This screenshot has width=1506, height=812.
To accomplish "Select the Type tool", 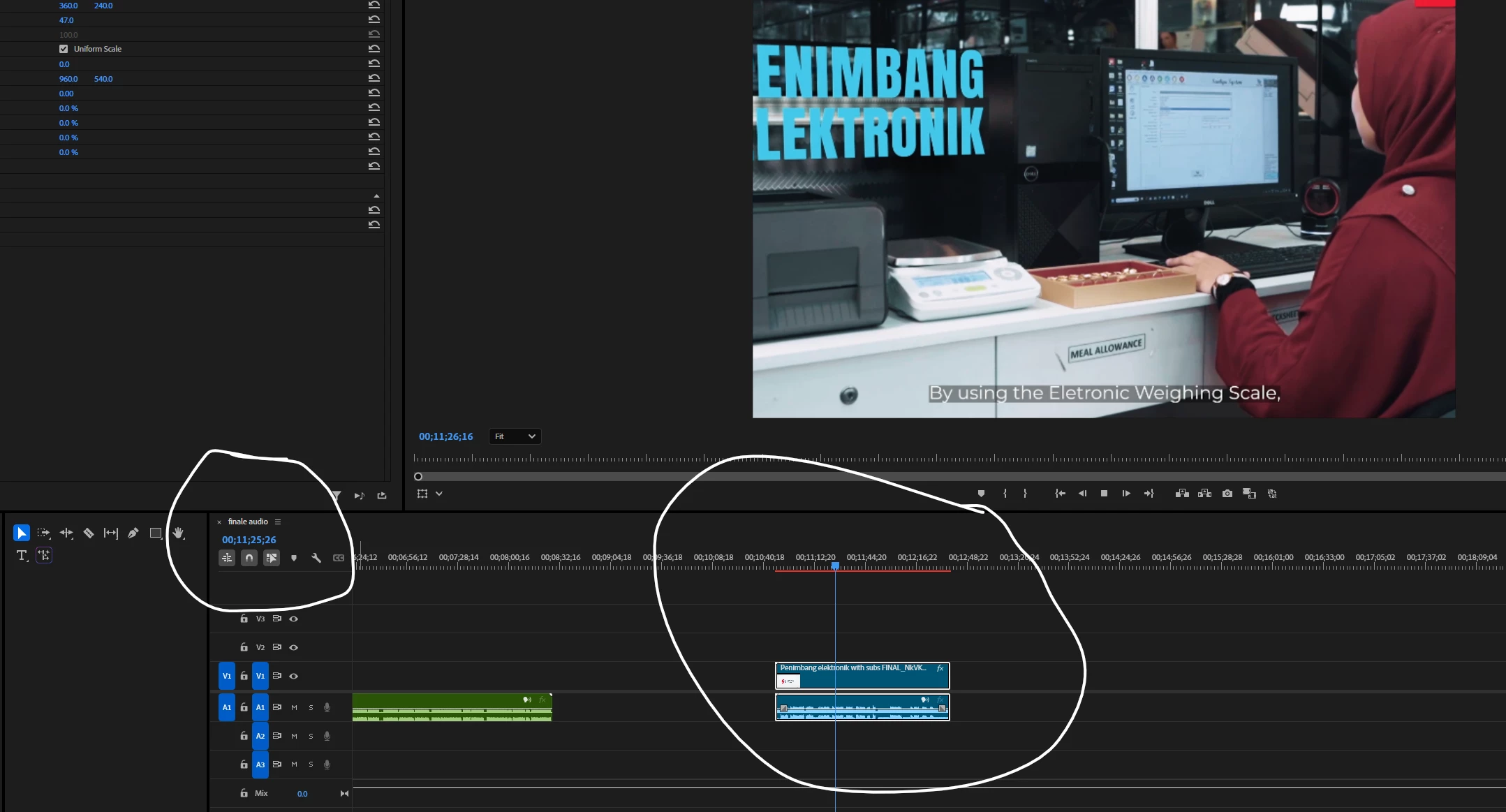I will 22,556.
